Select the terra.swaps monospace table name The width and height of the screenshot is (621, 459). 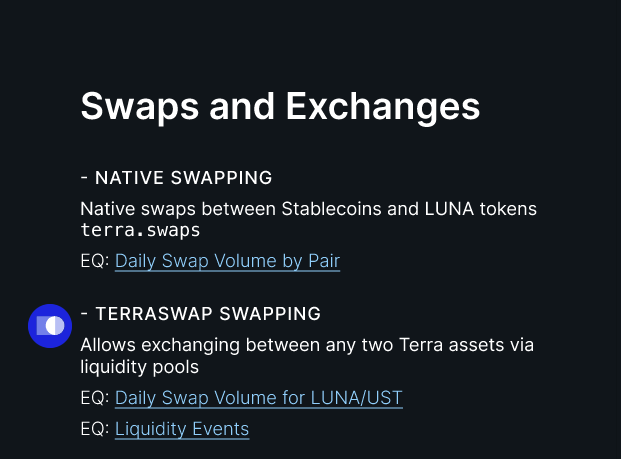[140, 230]
